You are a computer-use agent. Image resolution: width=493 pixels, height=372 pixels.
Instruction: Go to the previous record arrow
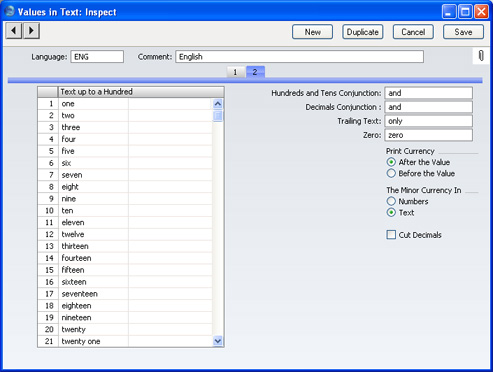(14, 31)
